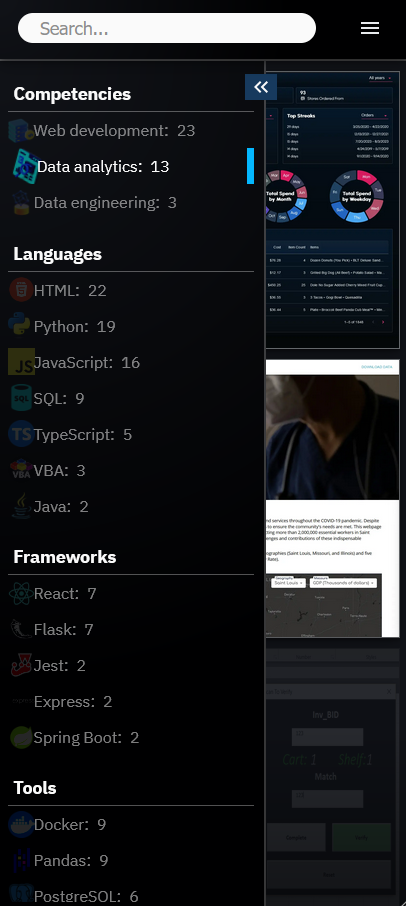Click the Spring Boot leaf icon
This screenshot has width=406, height=906.
(x=21, y=738)
